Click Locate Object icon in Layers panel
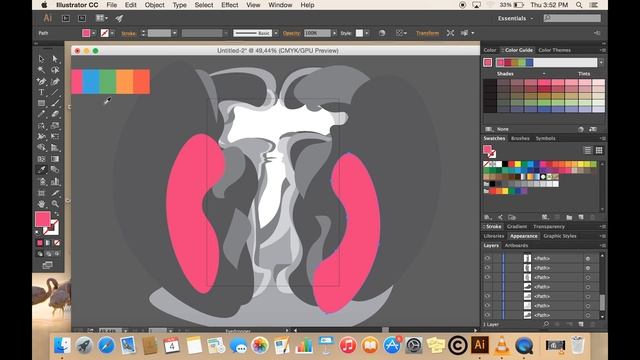 [546, 324]
